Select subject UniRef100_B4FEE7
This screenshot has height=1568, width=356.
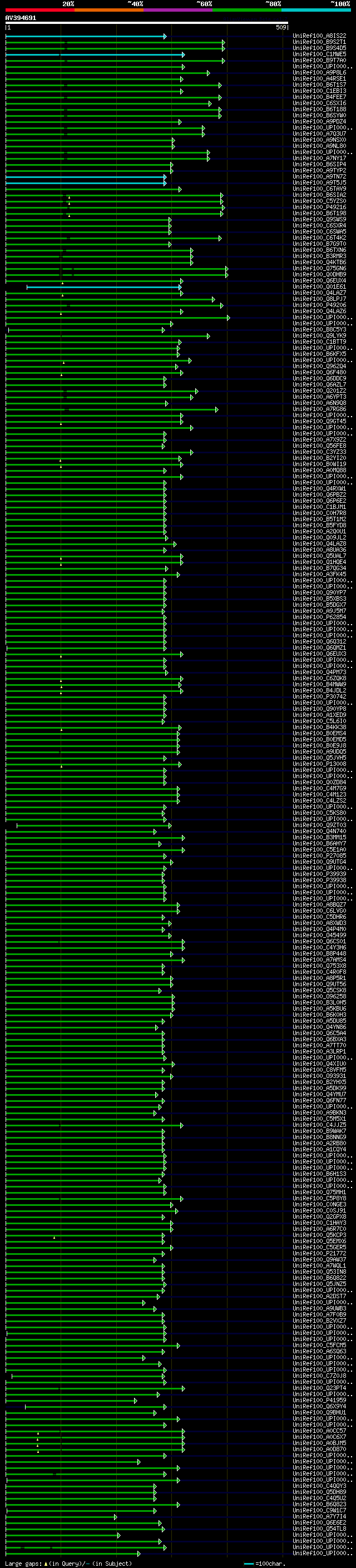coord(319,97)
